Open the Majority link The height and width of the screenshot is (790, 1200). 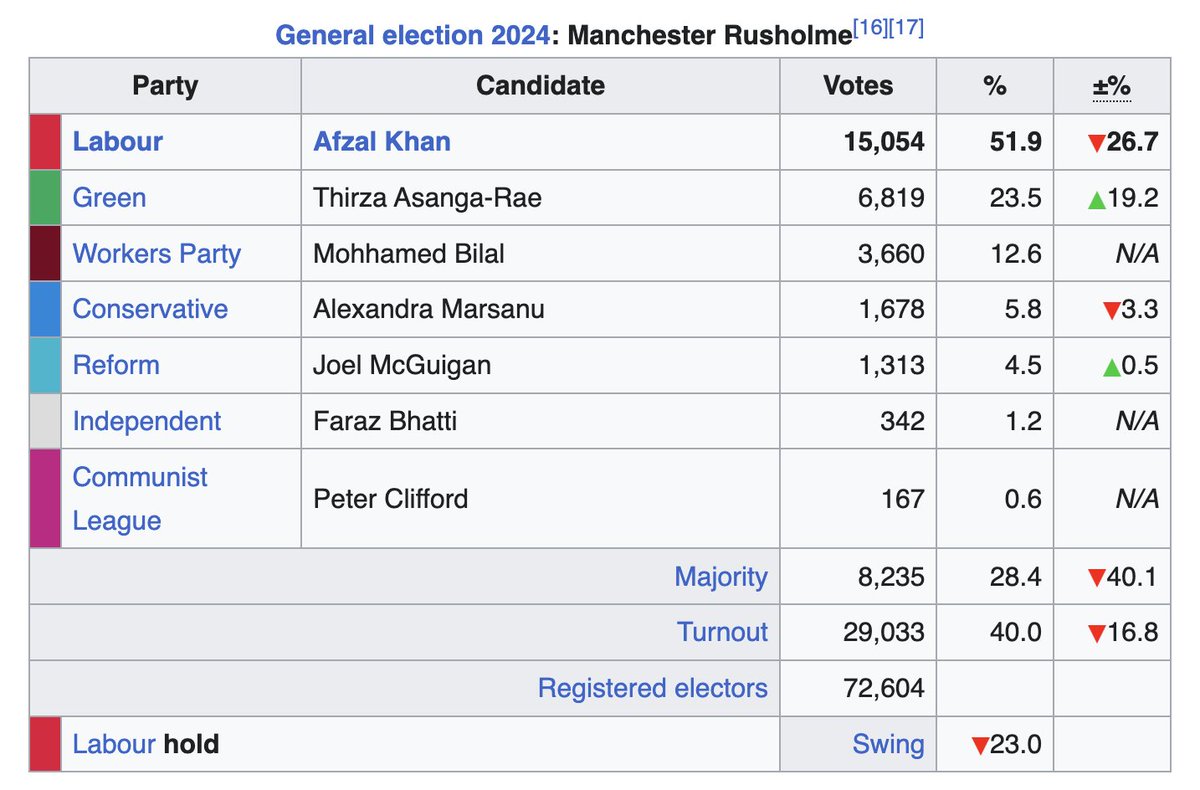[721, 576]
